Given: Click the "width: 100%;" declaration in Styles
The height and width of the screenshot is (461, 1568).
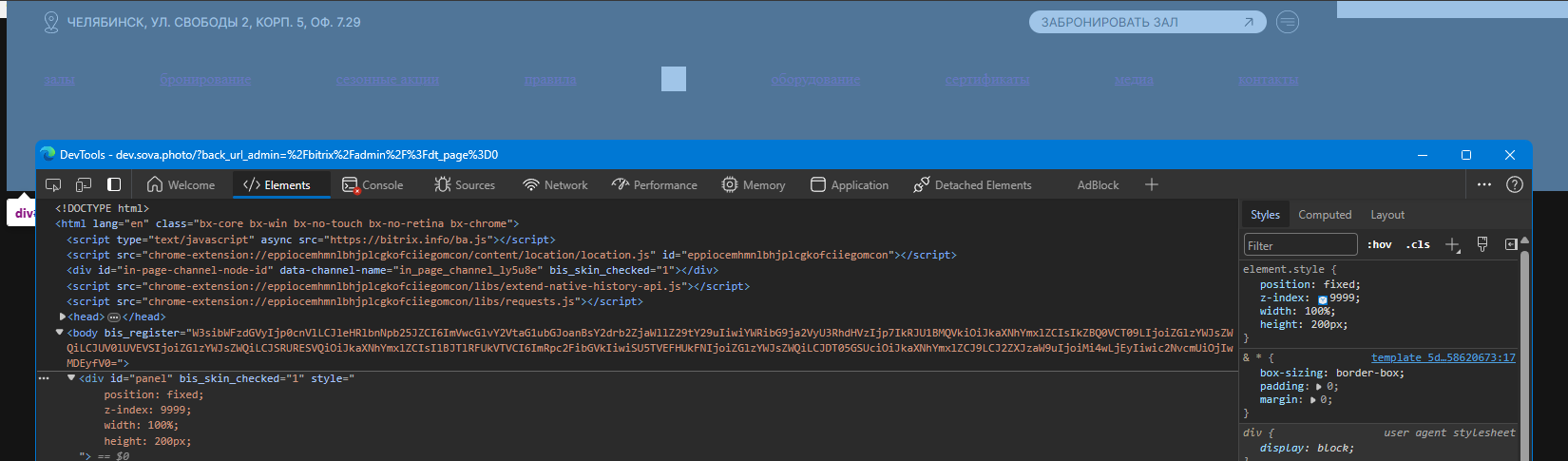Looking at the screenshot, I should point(1297,311).
